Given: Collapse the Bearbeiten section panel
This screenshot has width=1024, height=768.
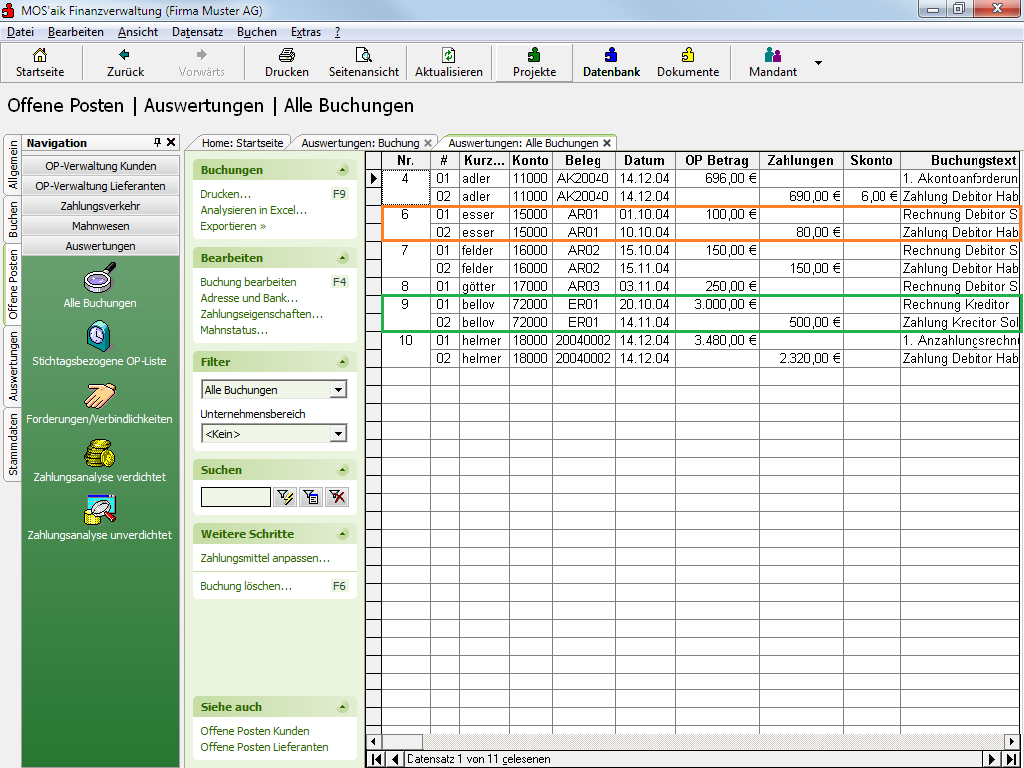Looking at the screenshot, I should coord(344,258).
